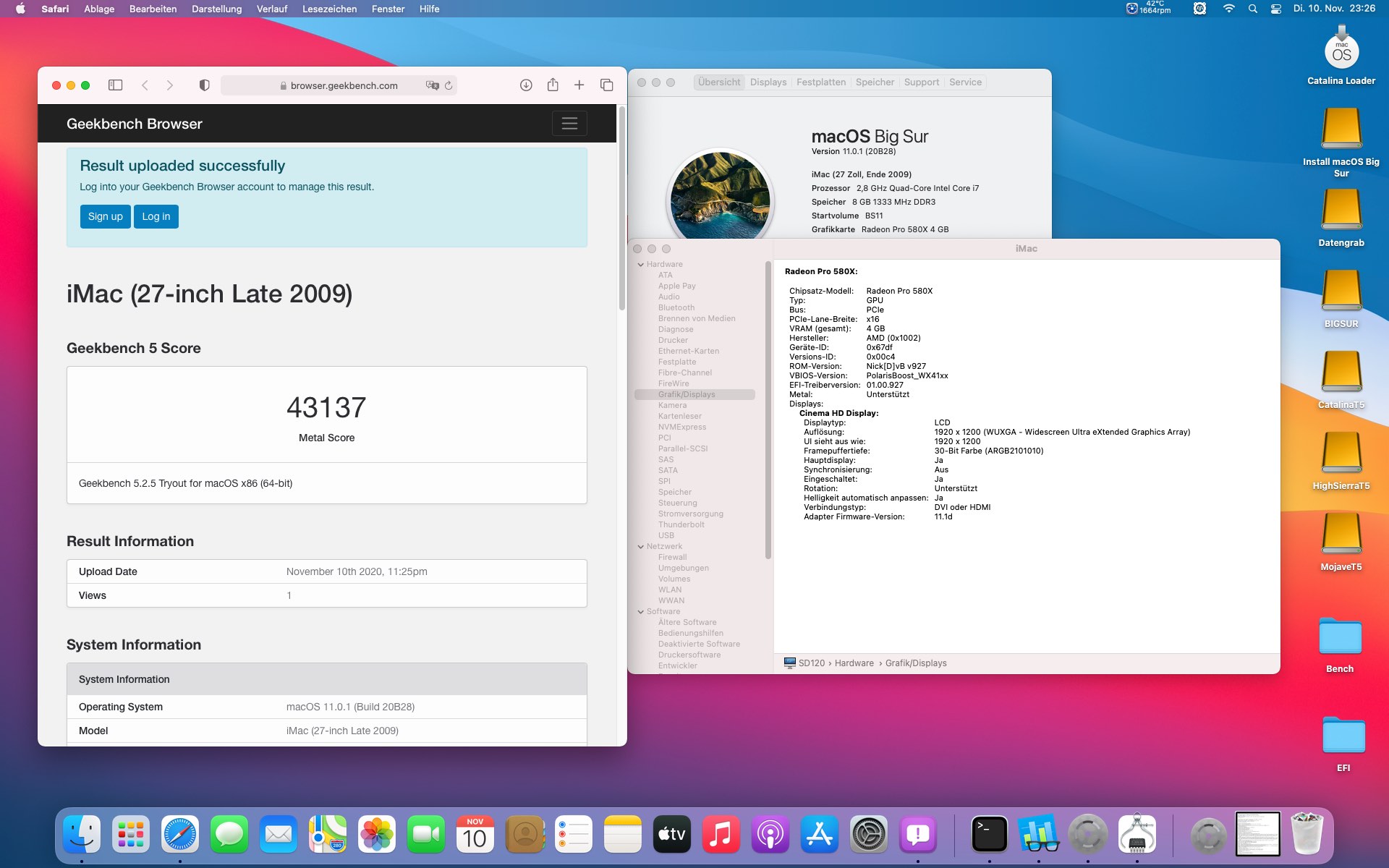The width and height of the screenshot is (1389, 868).
Task: Toggle the Safari sidebar icon
Action: [115, 85]
